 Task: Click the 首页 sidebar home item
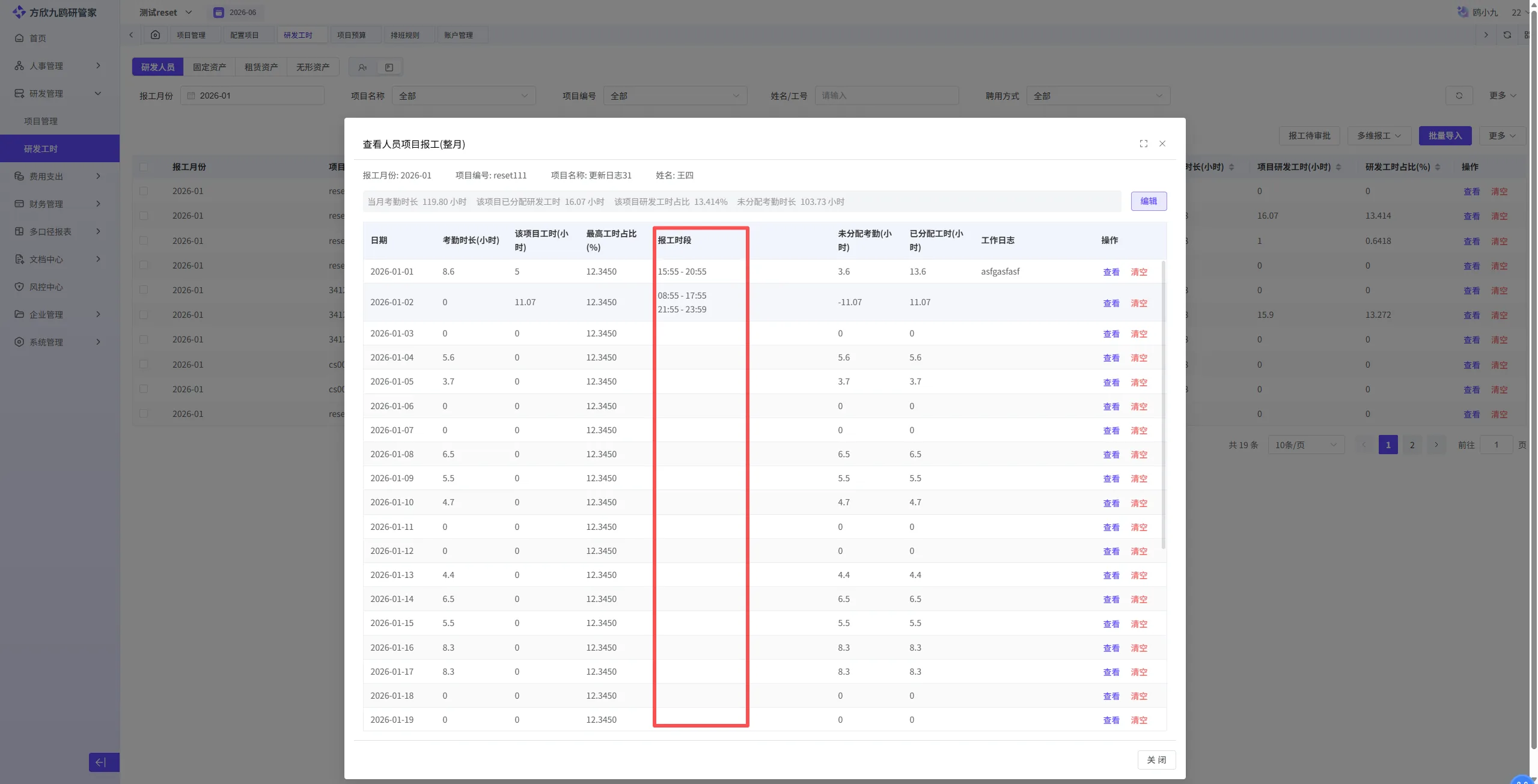(60, 38)
